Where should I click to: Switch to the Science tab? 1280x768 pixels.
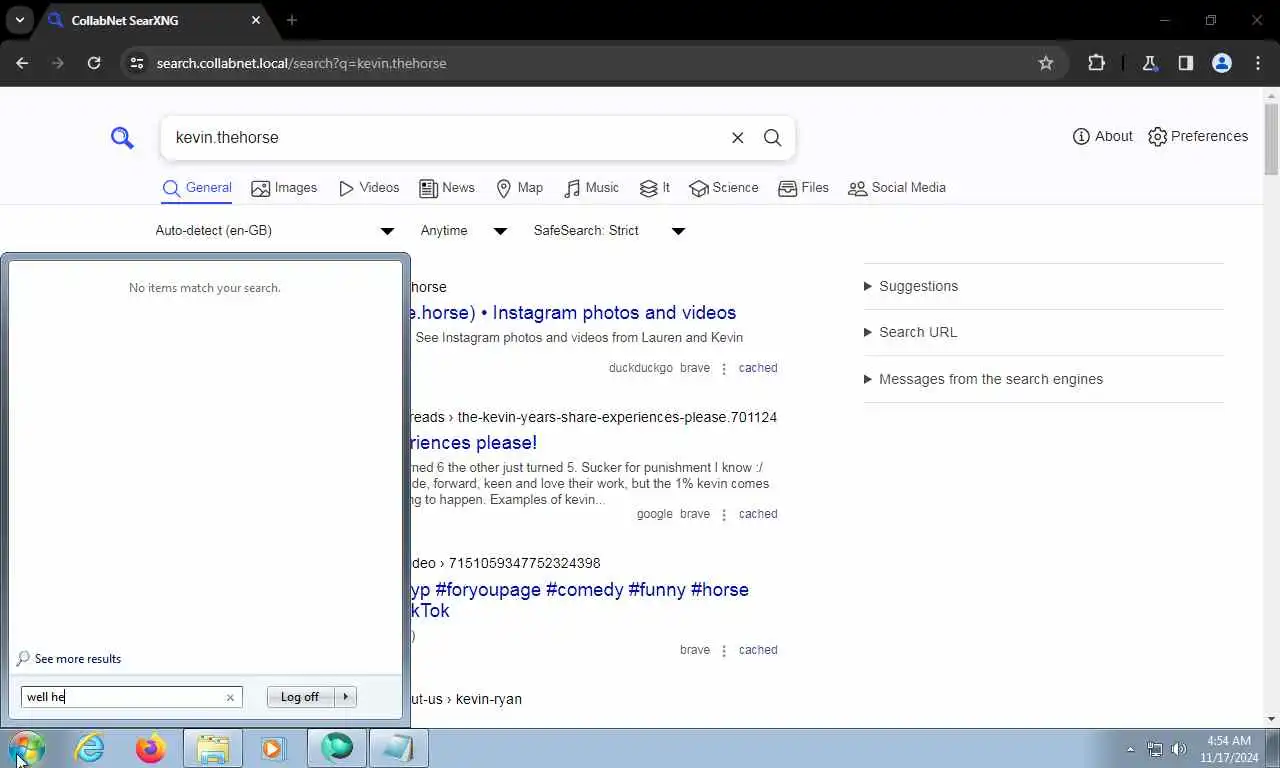pos(724,188)
